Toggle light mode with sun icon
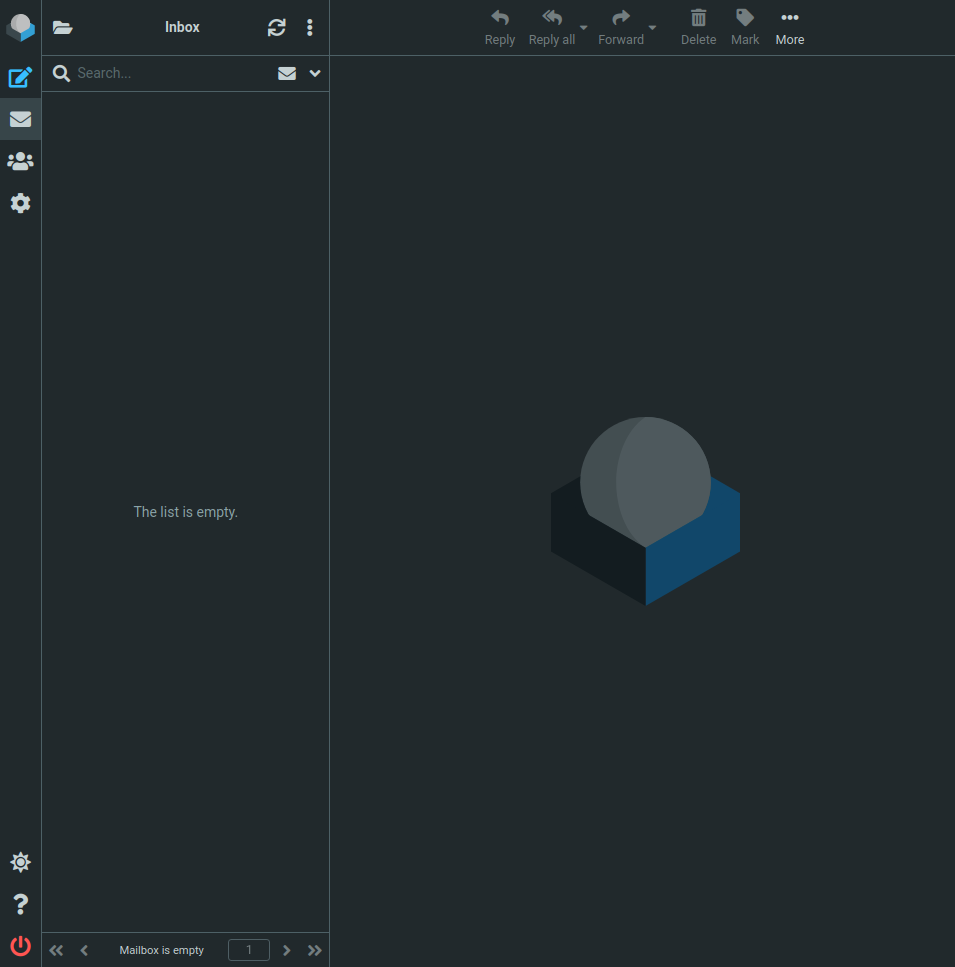Image resolution: width=955 pixels, height=967 pixels. [20, 862]
